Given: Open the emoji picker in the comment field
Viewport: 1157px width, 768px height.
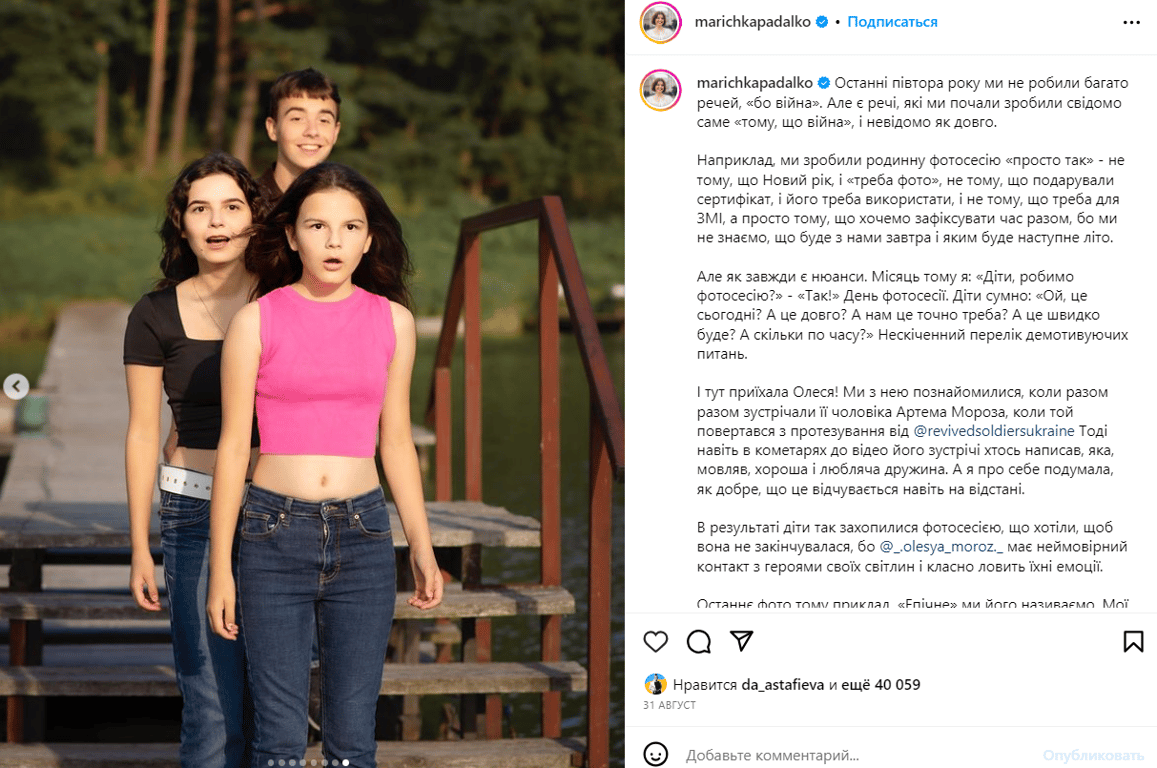Looking at the screenshot, I should [x=655, y=754].
